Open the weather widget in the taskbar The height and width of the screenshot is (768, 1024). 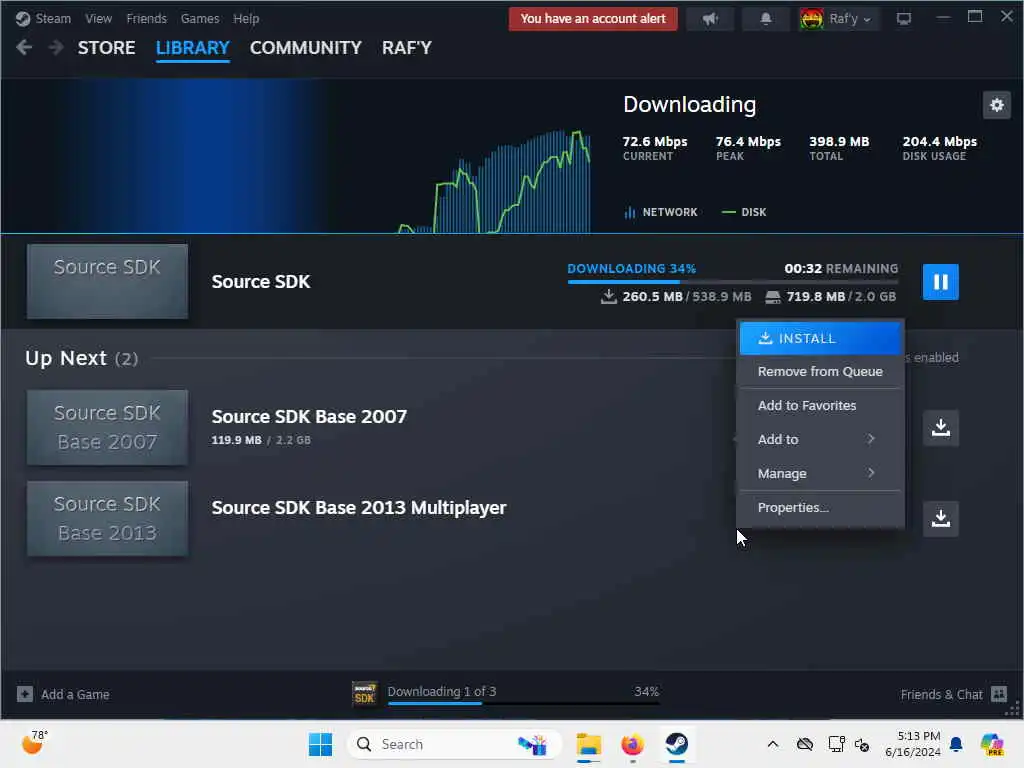(34, 743)
